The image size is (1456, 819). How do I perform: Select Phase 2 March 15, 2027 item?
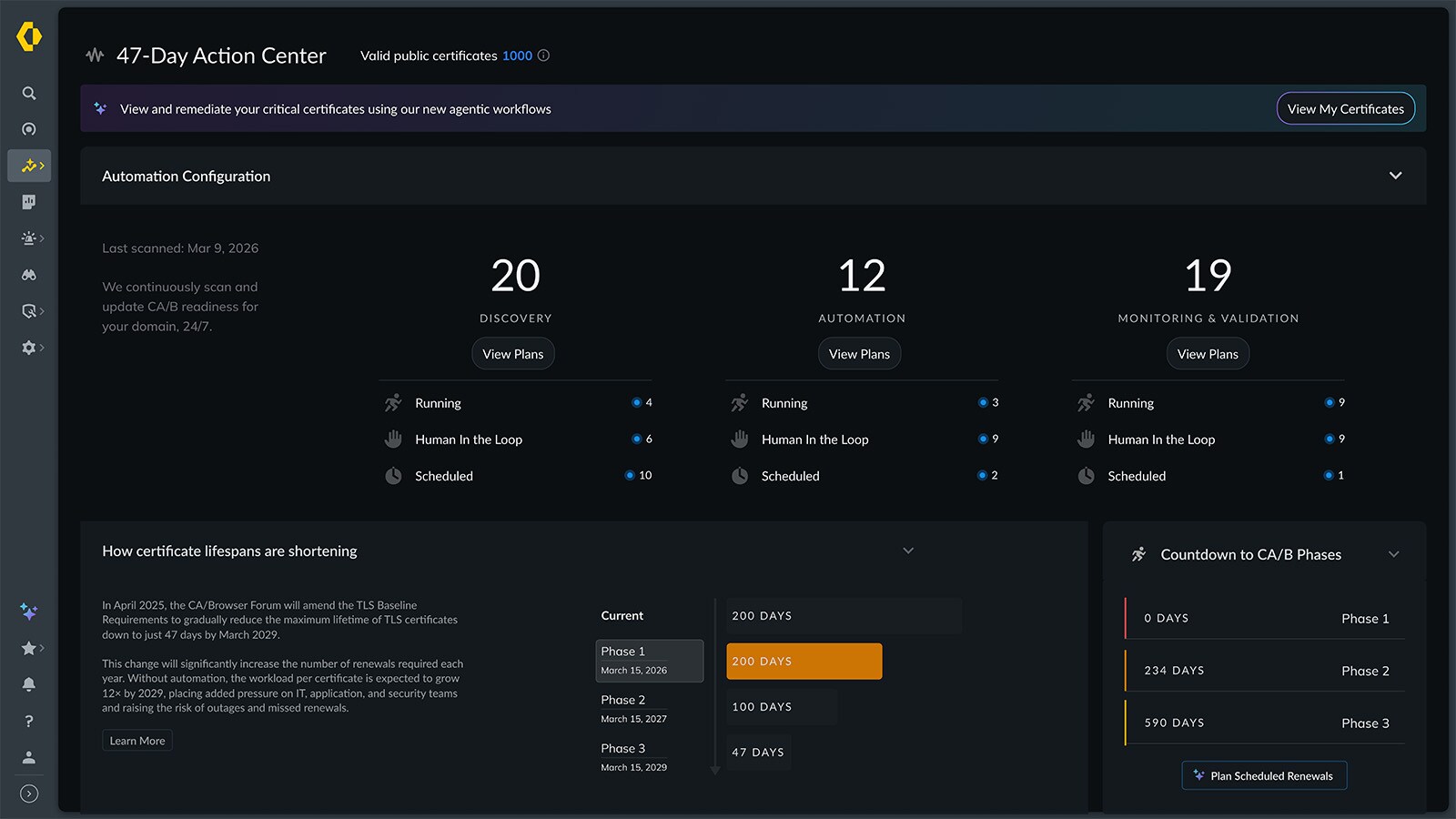pos(634,708)
